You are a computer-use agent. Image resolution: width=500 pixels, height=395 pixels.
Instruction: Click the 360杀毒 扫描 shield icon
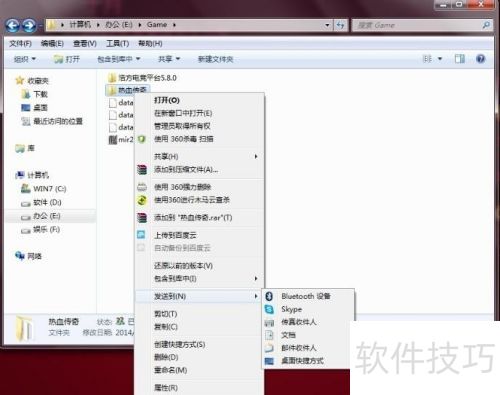142,139
